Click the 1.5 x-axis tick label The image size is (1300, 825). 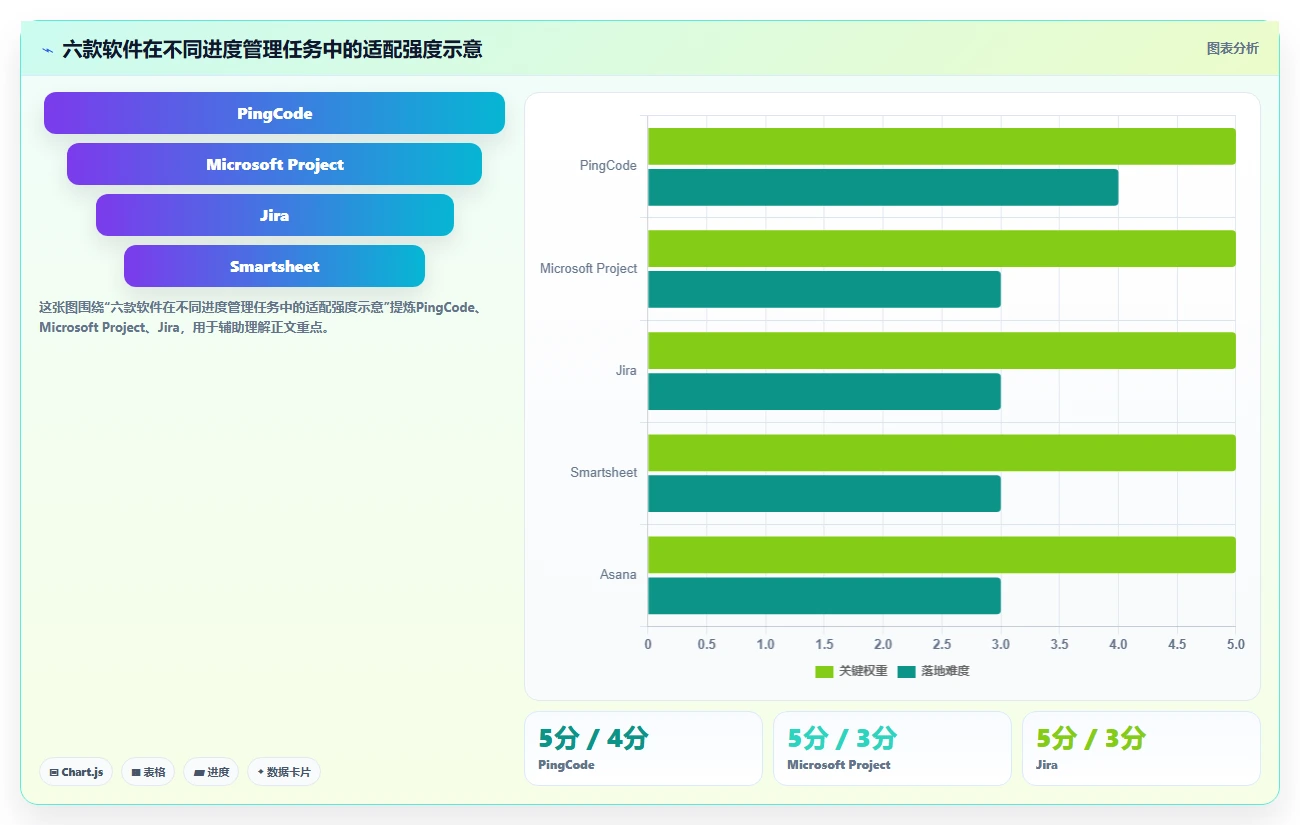click(x=824, y=644)
